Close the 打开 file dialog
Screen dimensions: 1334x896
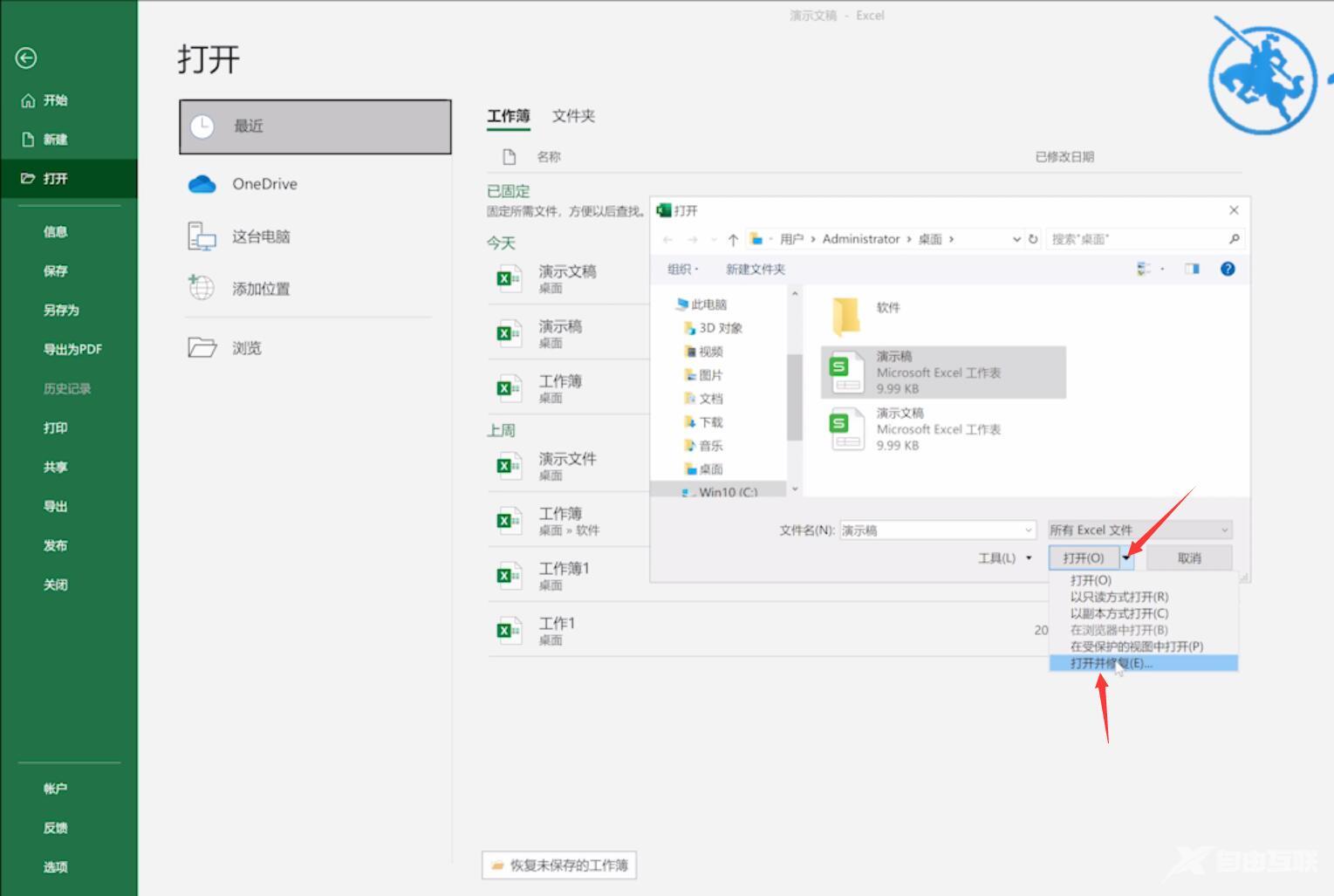pos(1234,210)
